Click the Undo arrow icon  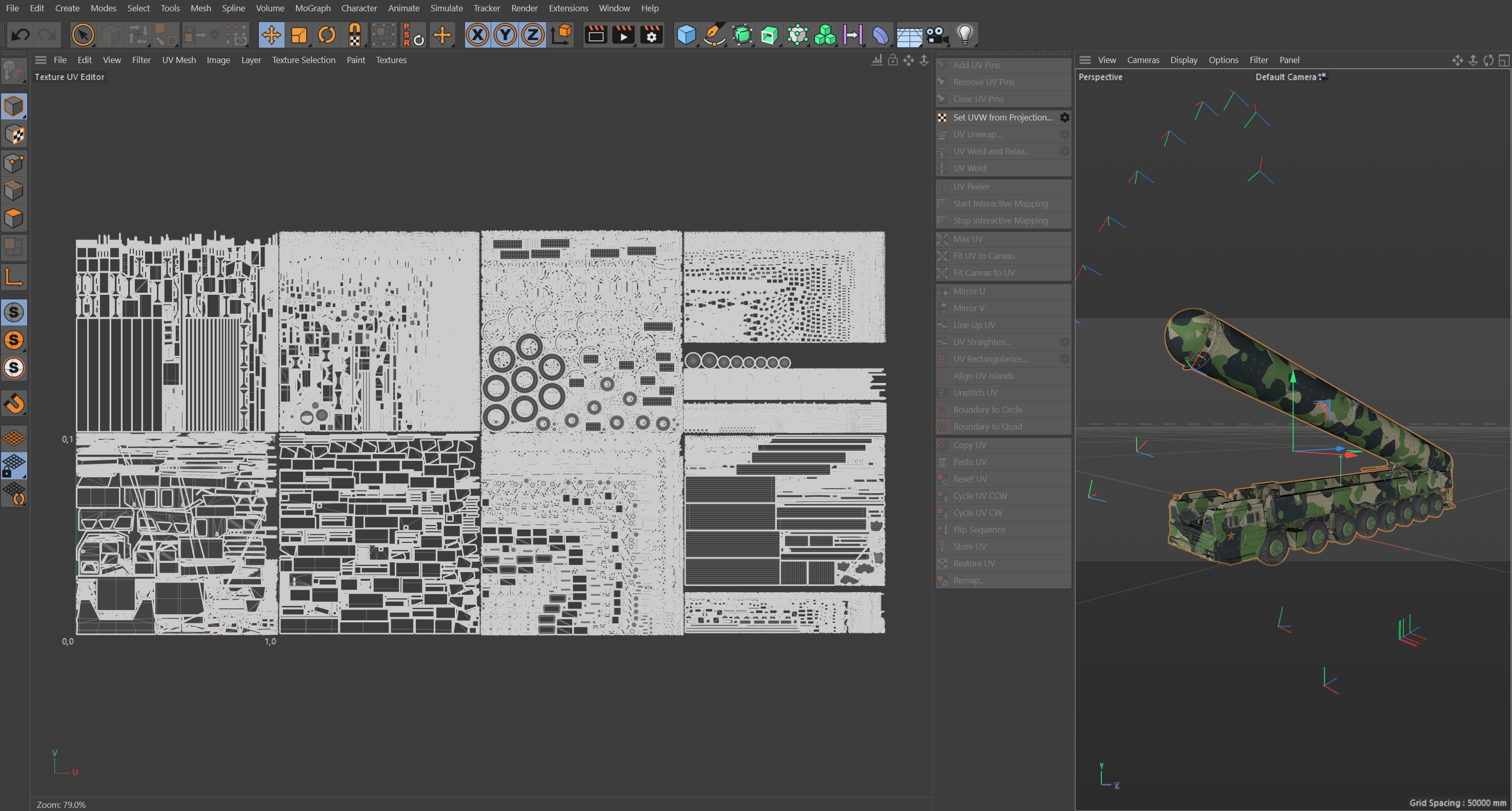[21, 35]
